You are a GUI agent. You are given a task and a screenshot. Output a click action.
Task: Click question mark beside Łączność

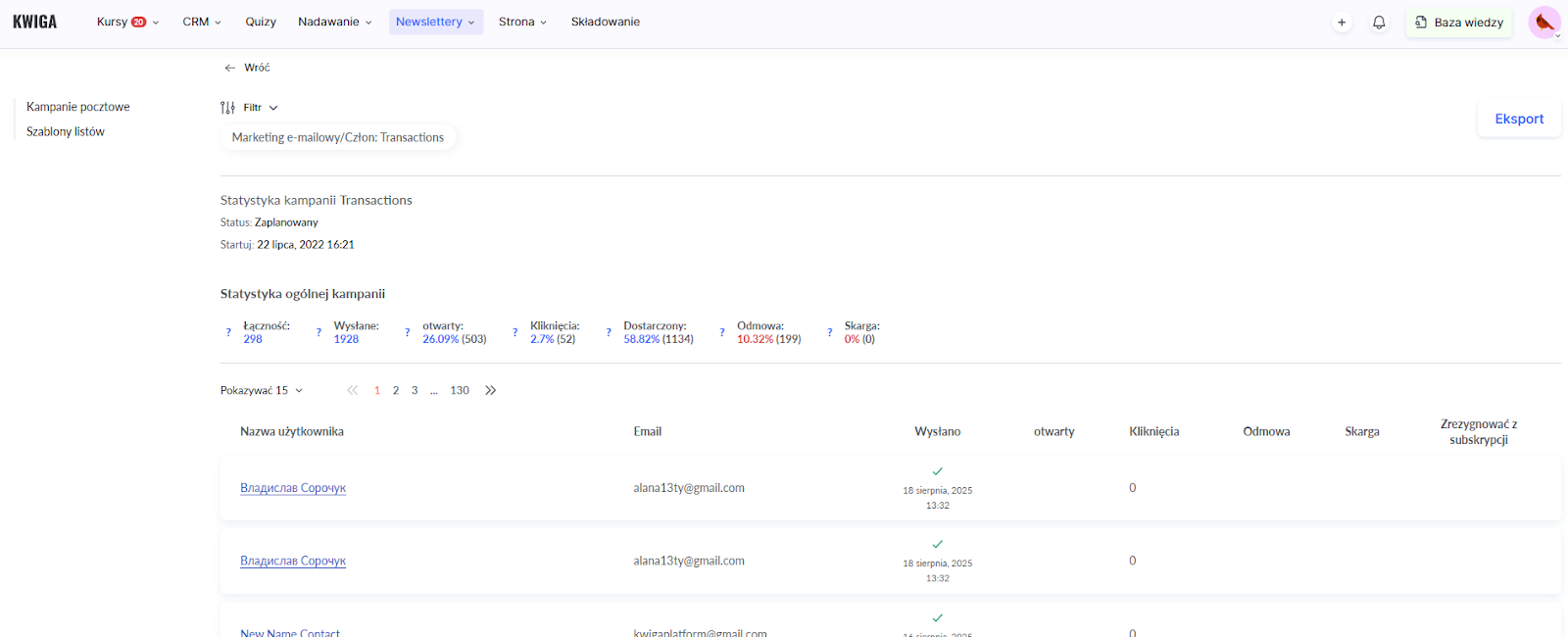tap(229, 333)
